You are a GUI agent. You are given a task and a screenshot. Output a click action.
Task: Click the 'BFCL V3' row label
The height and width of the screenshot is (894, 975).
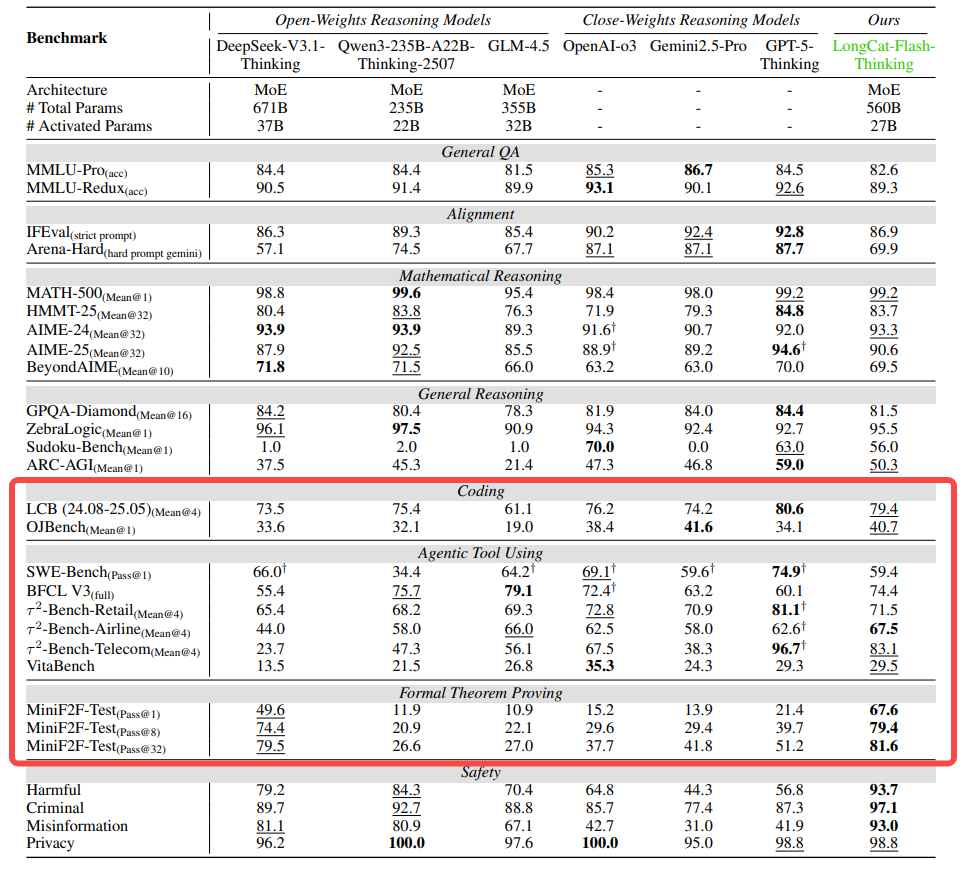[x=70, y=592]
